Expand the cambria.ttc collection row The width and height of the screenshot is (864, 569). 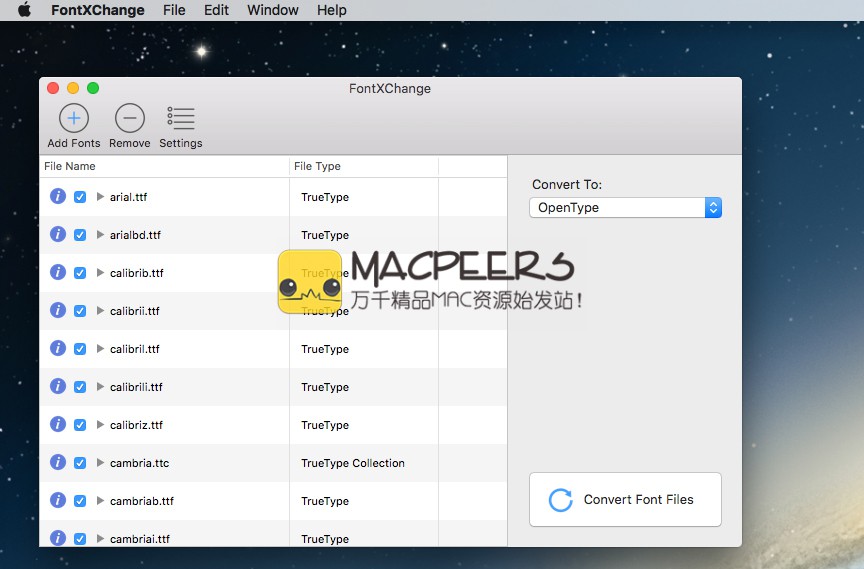point(100,463)
